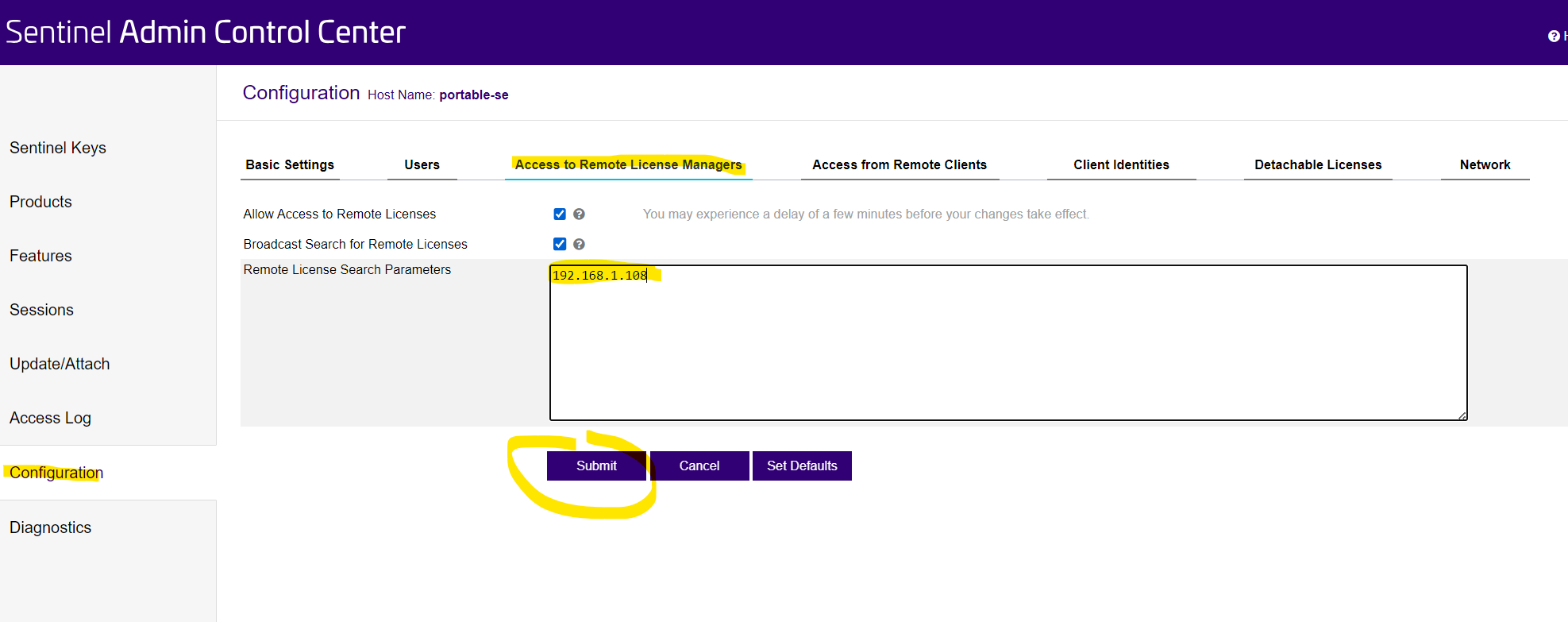Click the Help icon in header
The width and height of the screenshot is (1568, 622).
tap(1554, 36)
